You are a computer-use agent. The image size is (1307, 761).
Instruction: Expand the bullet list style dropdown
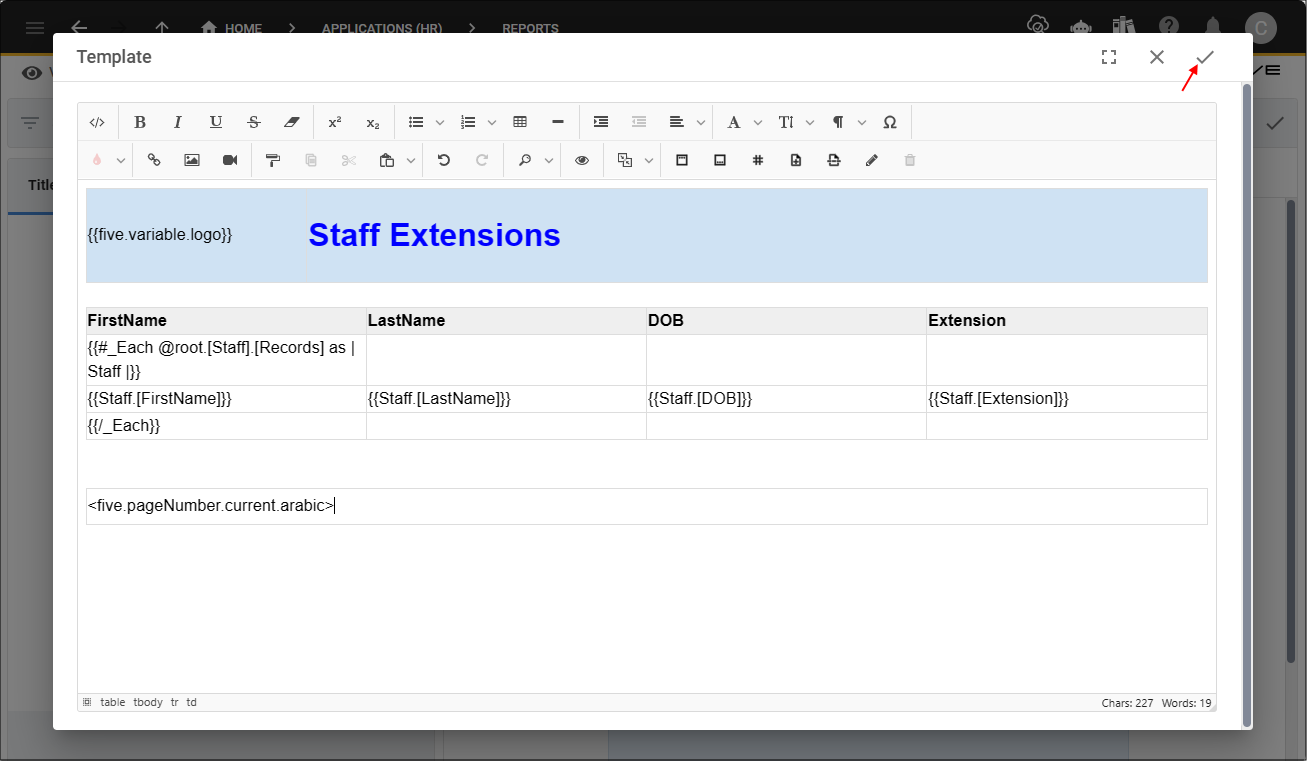tap(440, 122)
